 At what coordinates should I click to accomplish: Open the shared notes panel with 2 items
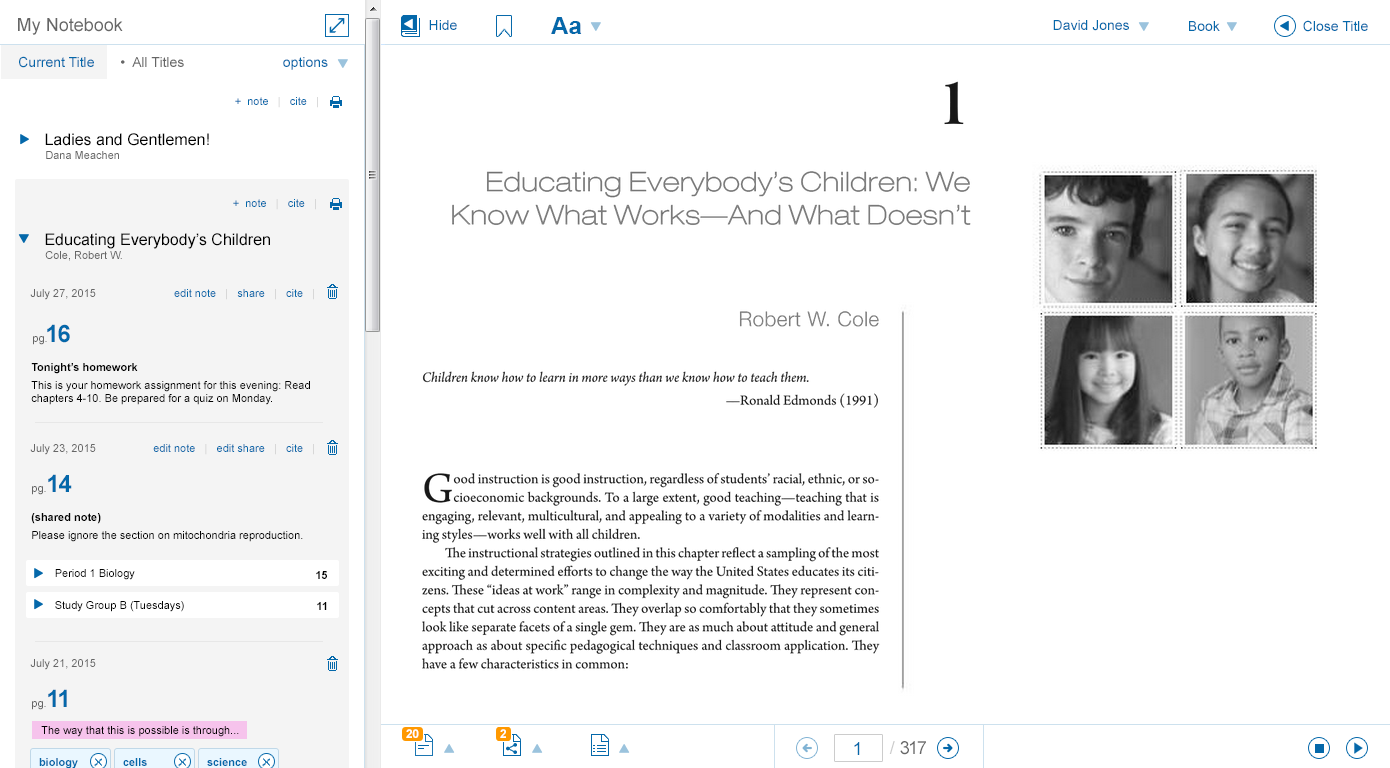[x=513, y=746]
